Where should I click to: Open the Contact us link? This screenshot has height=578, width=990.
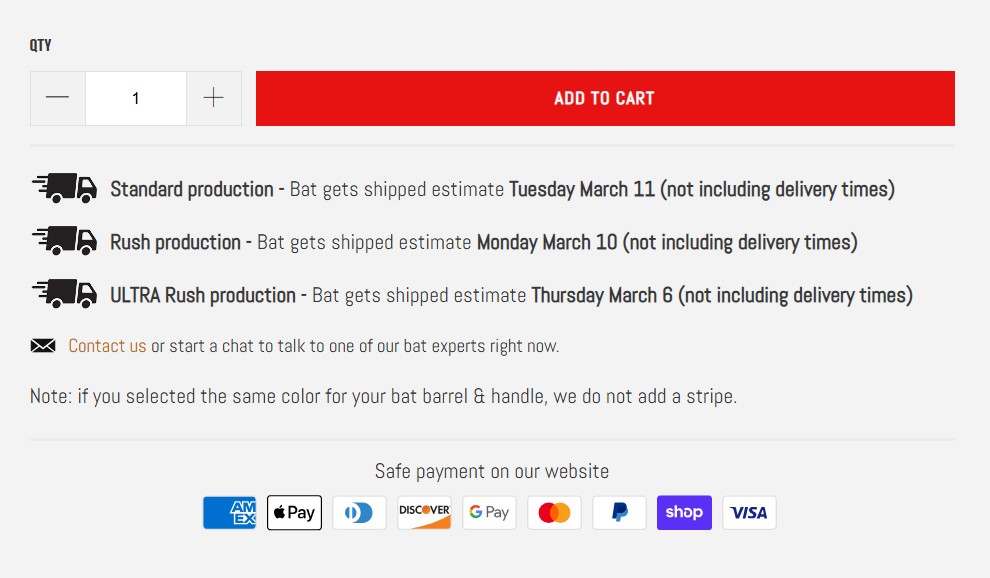tap(107, 345)
